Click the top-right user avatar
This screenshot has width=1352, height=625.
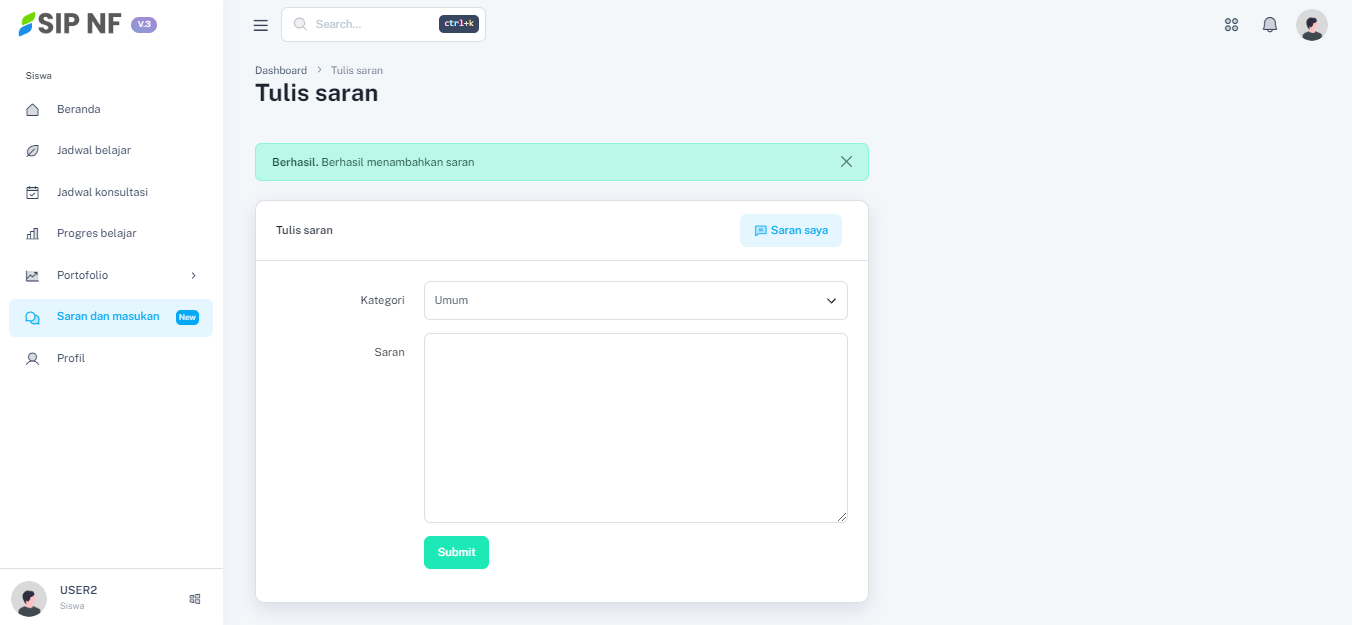coord(1311,25)
